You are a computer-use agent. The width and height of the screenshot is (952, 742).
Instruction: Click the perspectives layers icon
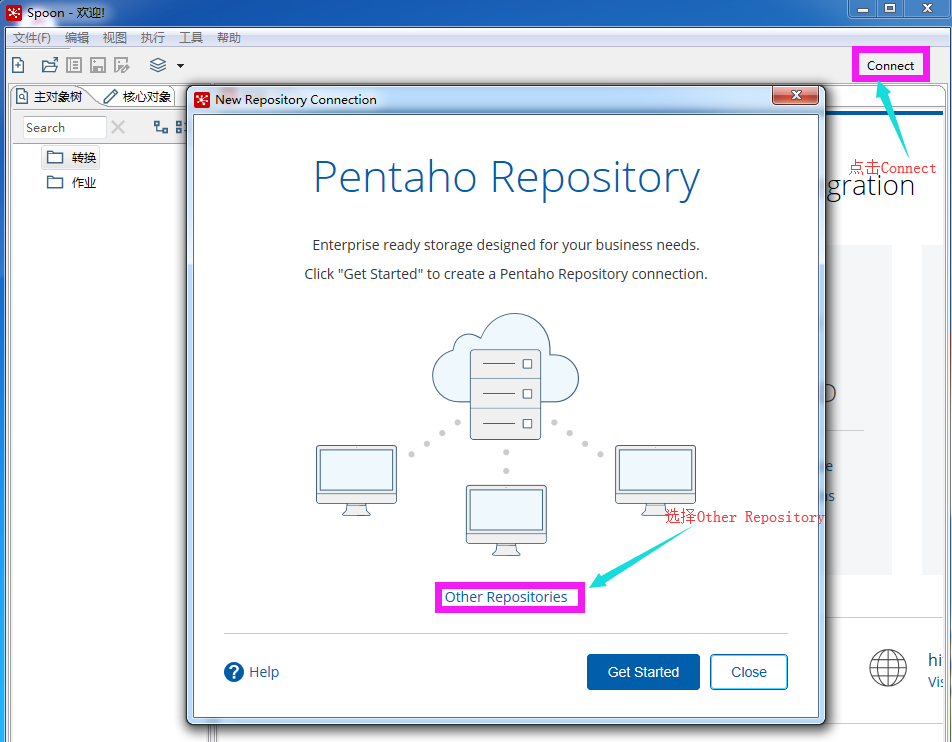tap(158, 65)
